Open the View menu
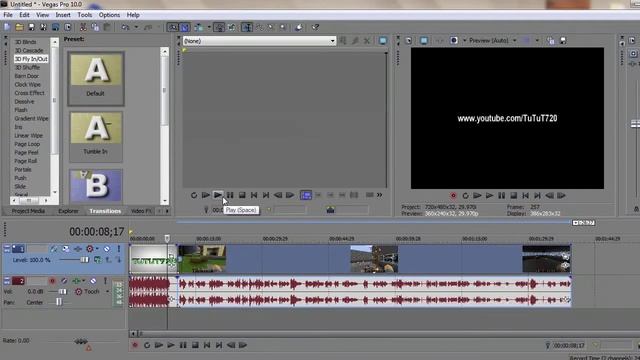 (x=42, y=15)
